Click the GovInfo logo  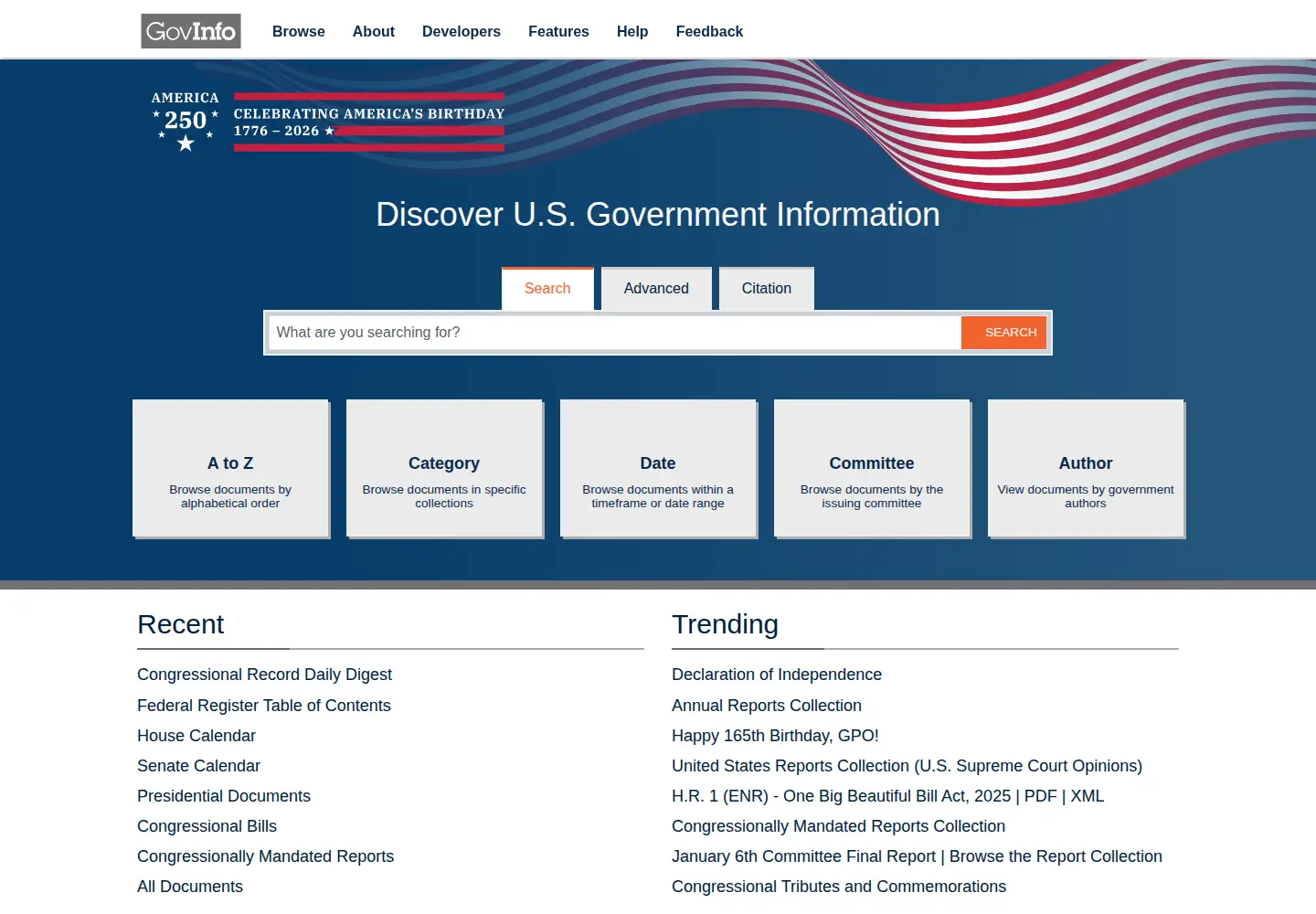point(191,31)
